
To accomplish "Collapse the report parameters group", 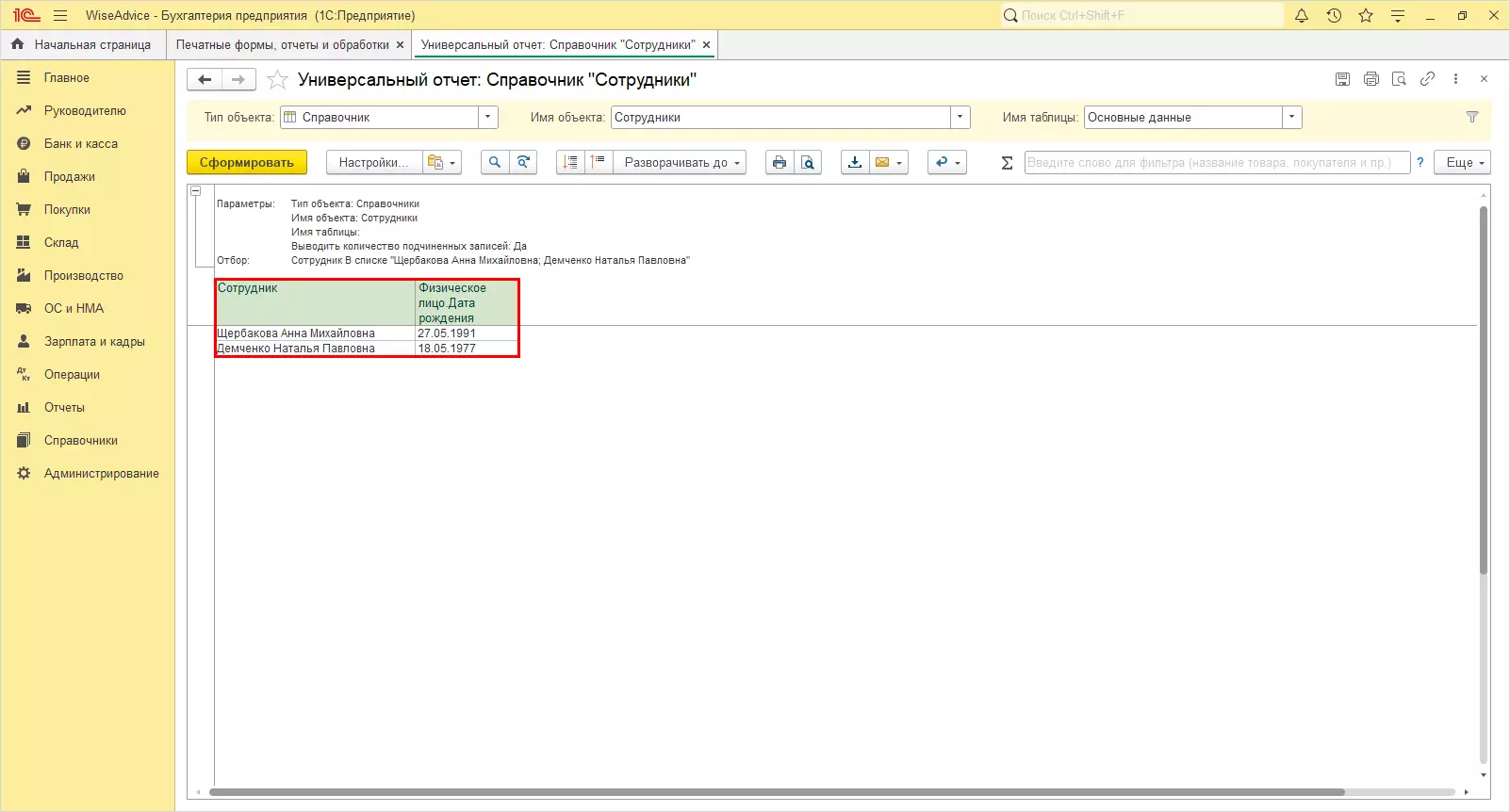I will [196, 190].
